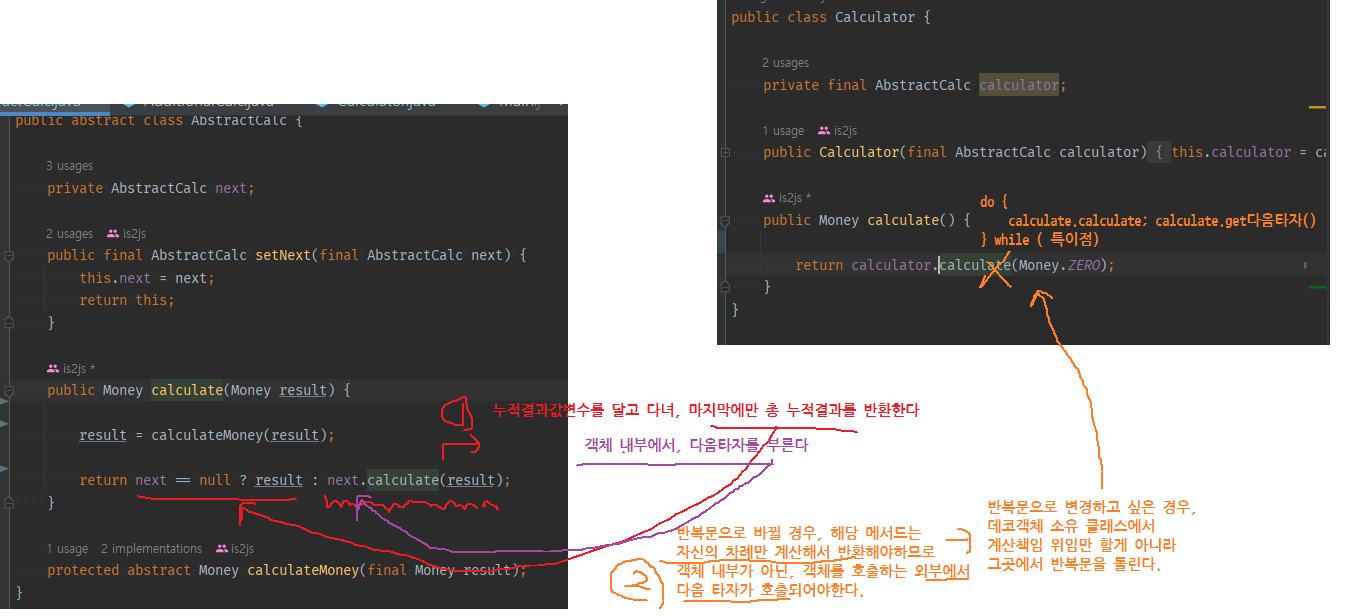Click 'this.next = next;' statement
The width and height of the screenshot is (1345, 616).
[147, 278]
